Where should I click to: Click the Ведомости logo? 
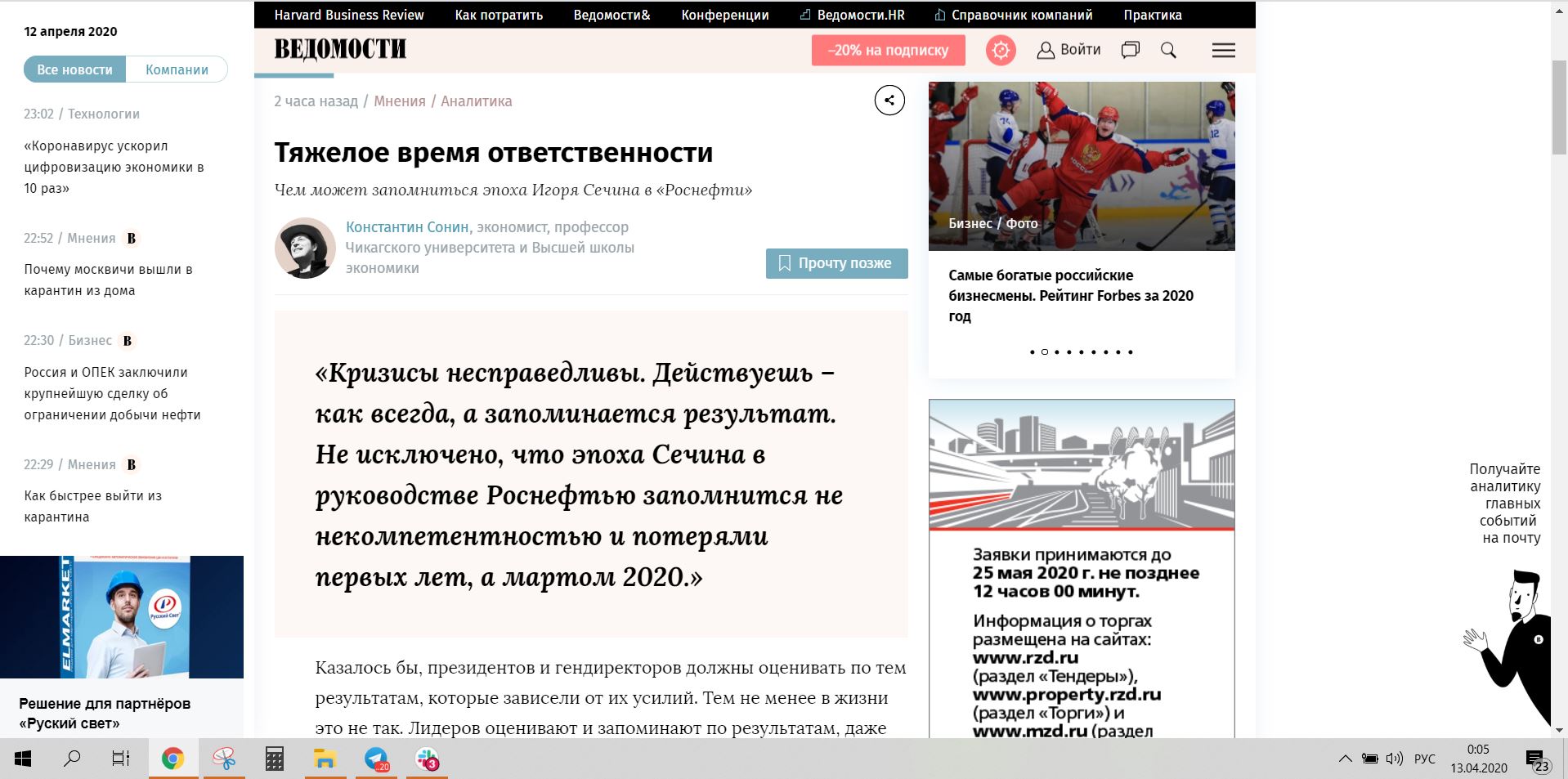tap(340, 50)
